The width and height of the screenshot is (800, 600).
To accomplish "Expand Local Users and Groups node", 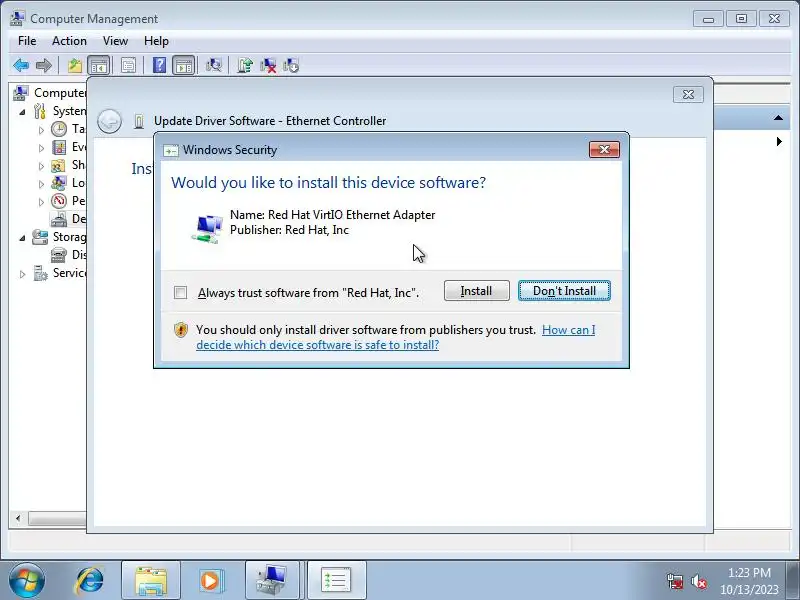I will point(41,184).
